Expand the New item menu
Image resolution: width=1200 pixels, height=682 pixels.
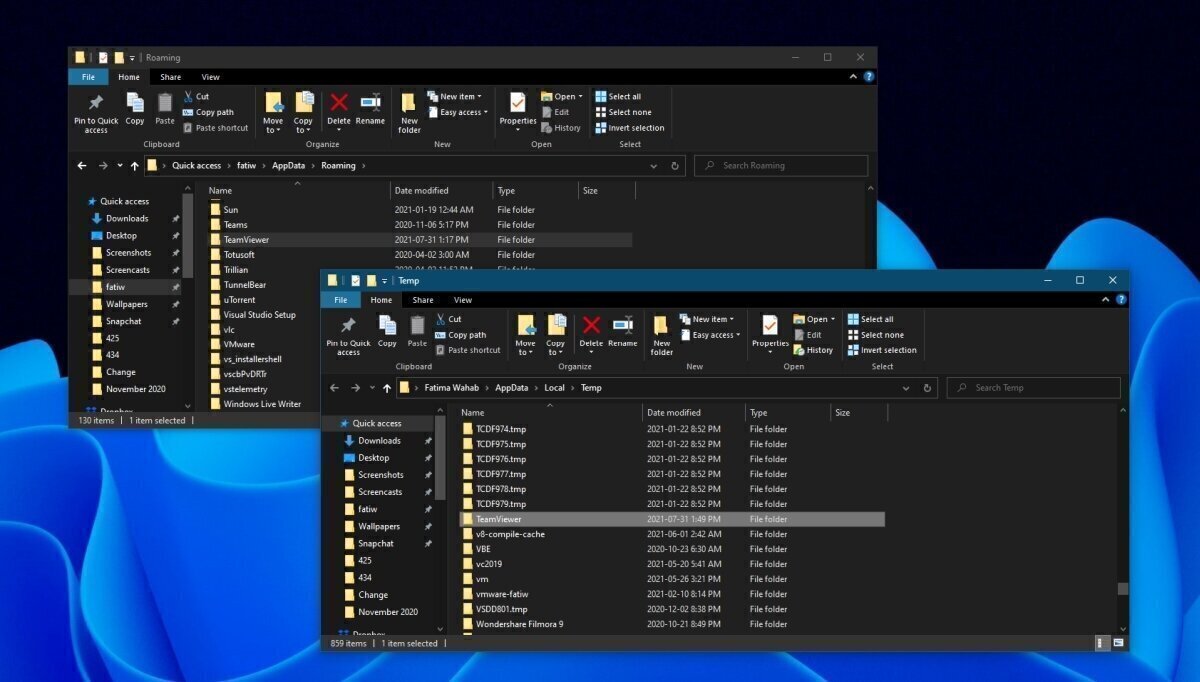click(708, 318)
